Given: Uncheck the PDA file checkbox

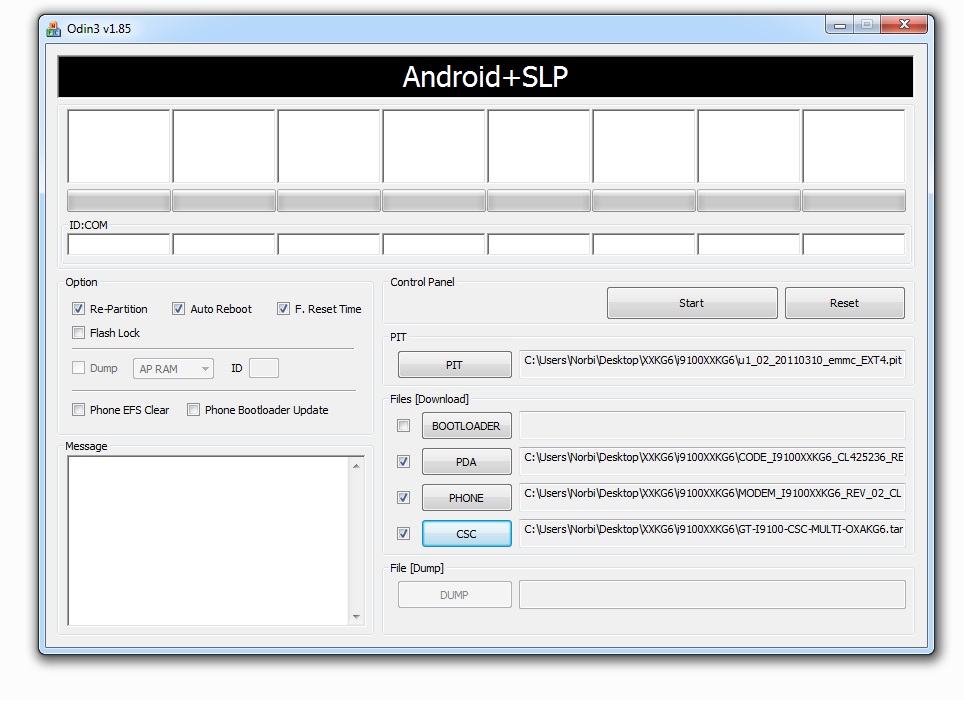Looking at the screenshot, I should tap(403, 461).
